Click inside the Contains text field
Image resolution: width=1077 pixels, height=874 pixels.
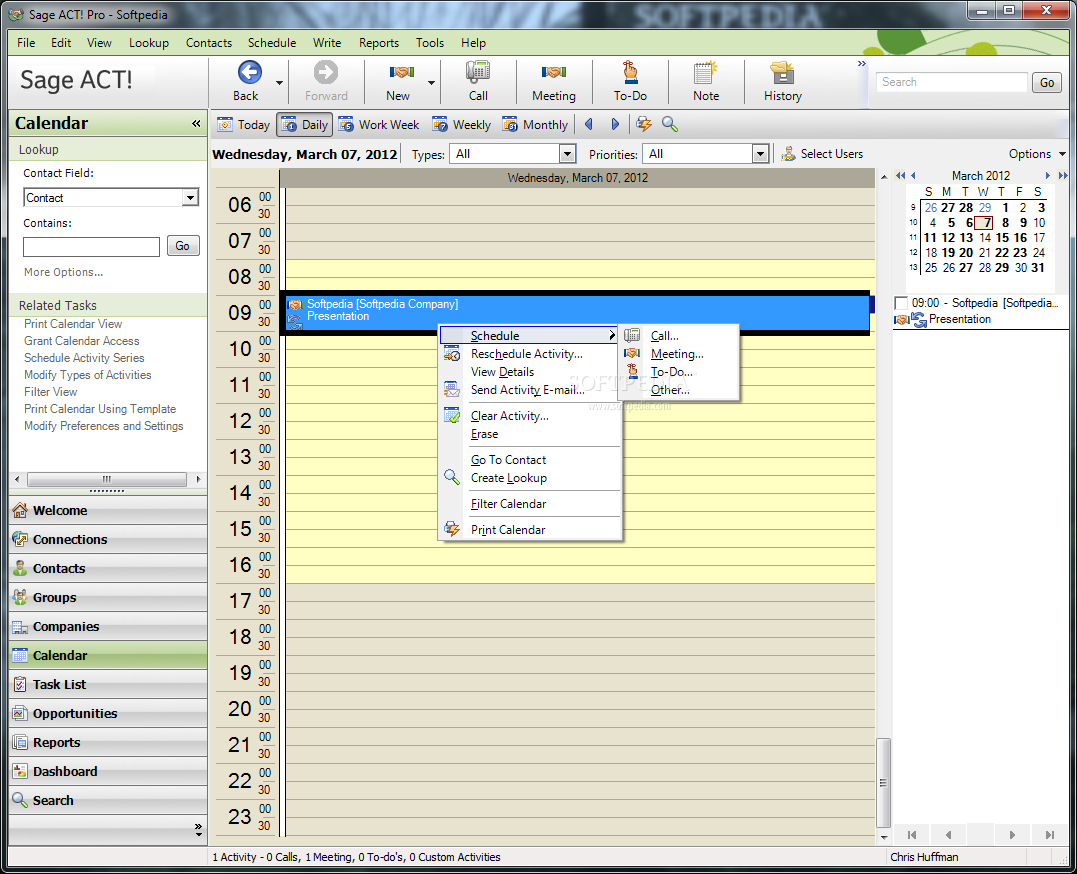point(91,246)
